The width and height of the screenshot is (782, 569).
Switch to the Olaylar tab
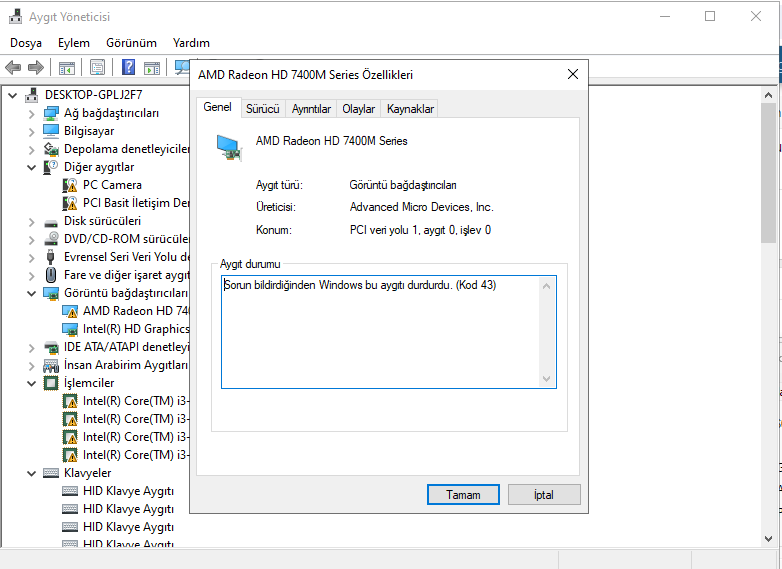click(359, 109)
